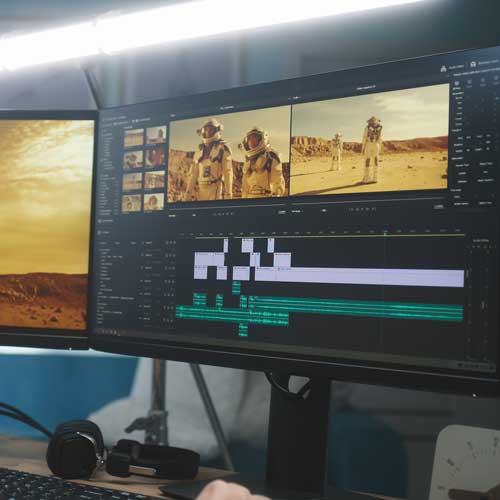Select the dark red thumbnail in second row

(155, 157)
